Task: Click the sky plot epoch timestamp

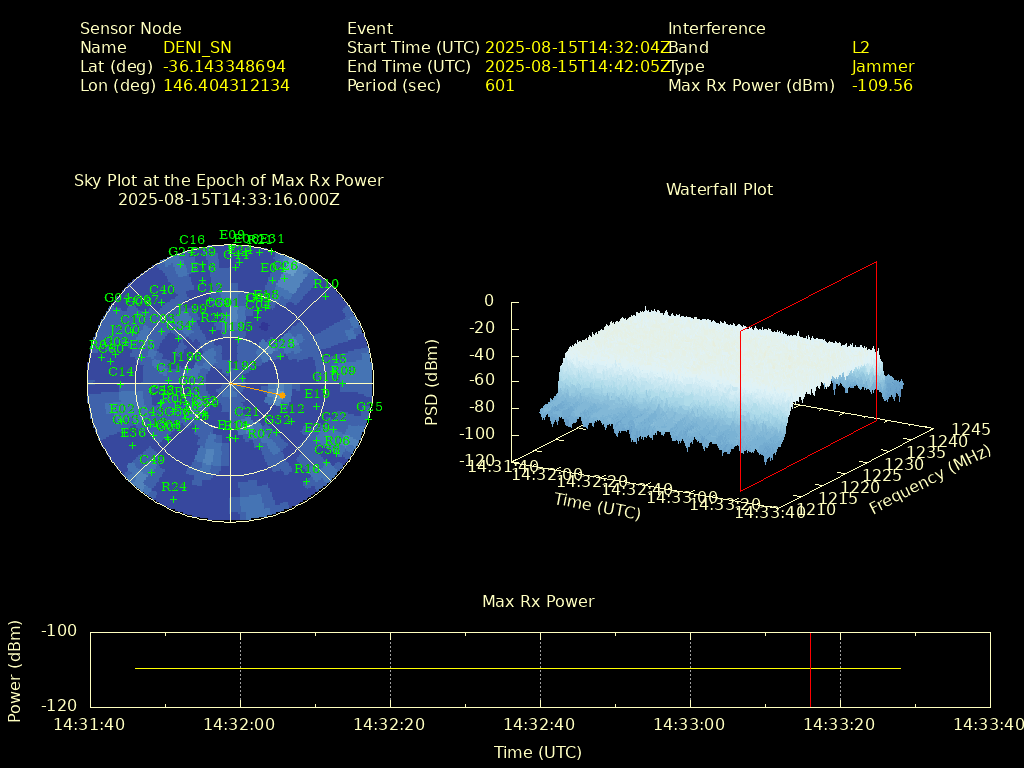Action: 228,199
